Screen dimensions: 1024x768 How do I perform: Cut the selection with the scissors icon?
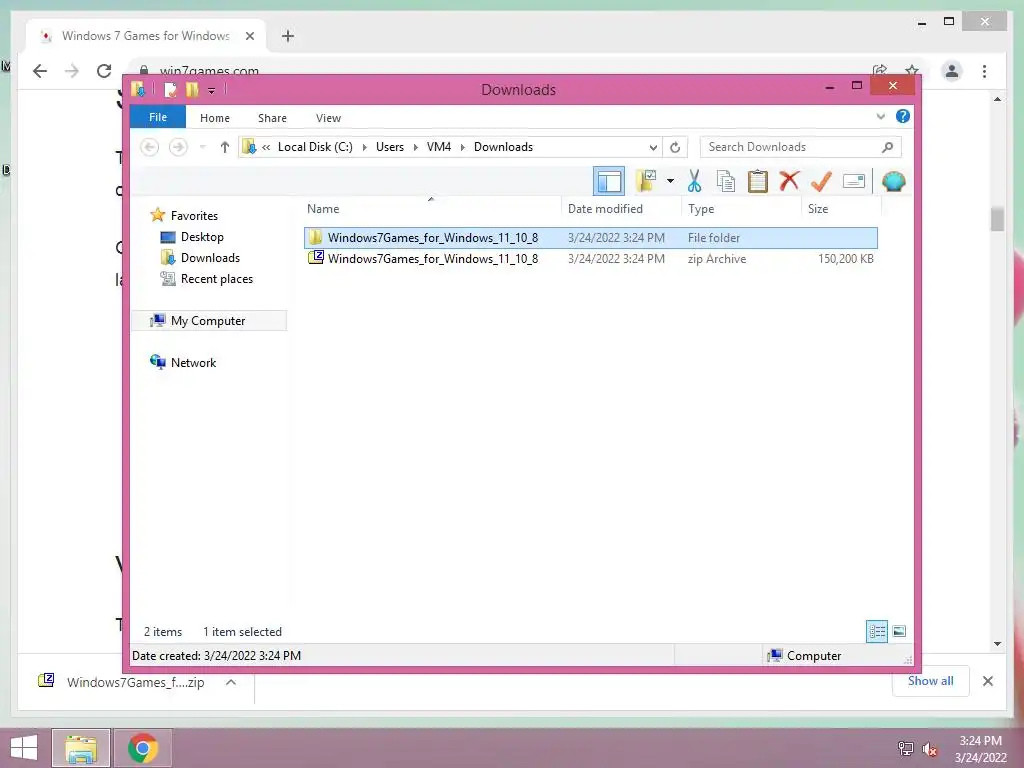[694, 182]
